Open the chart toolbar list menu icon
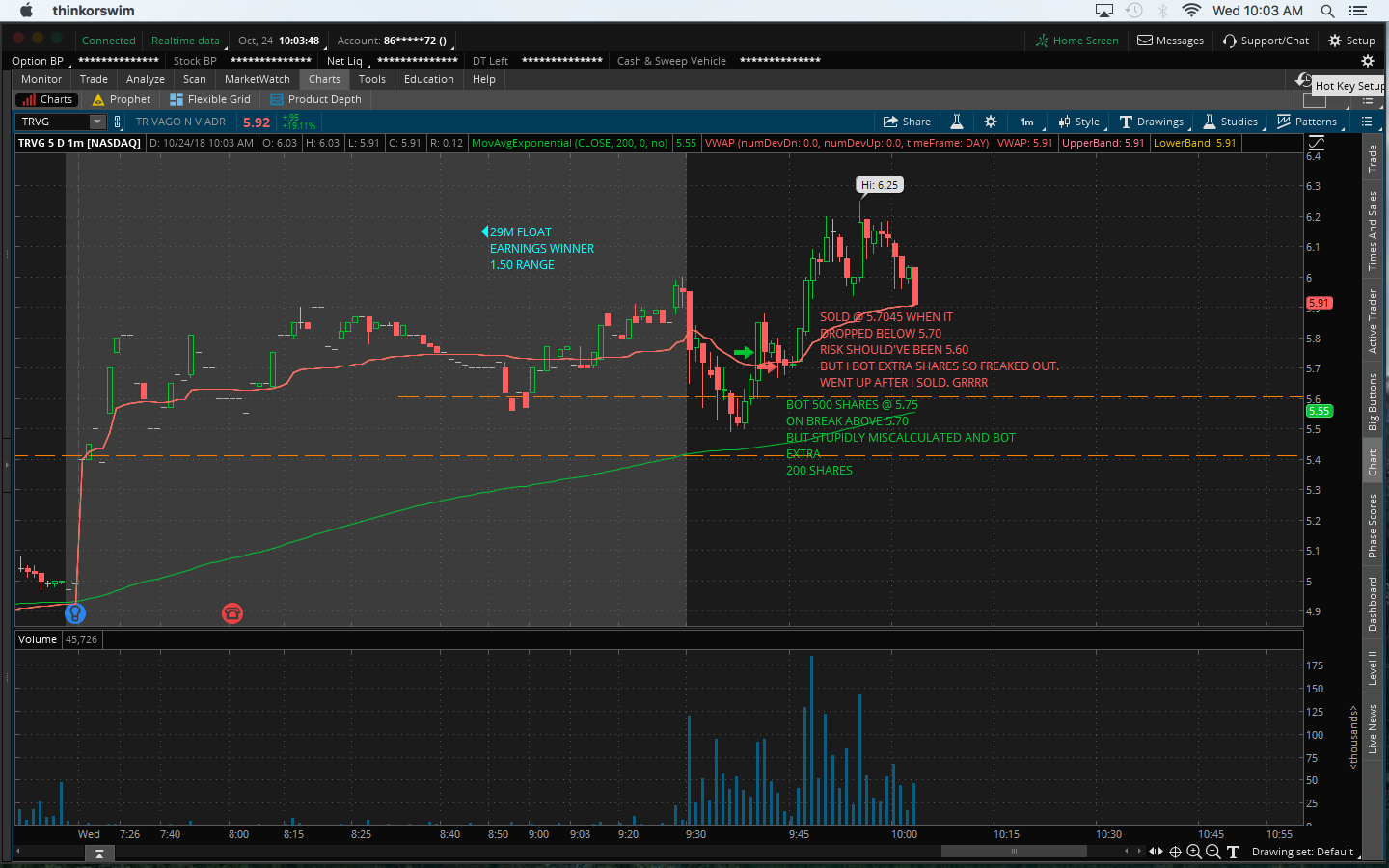Screen dimensions: 1389x868 [1366, 122]
